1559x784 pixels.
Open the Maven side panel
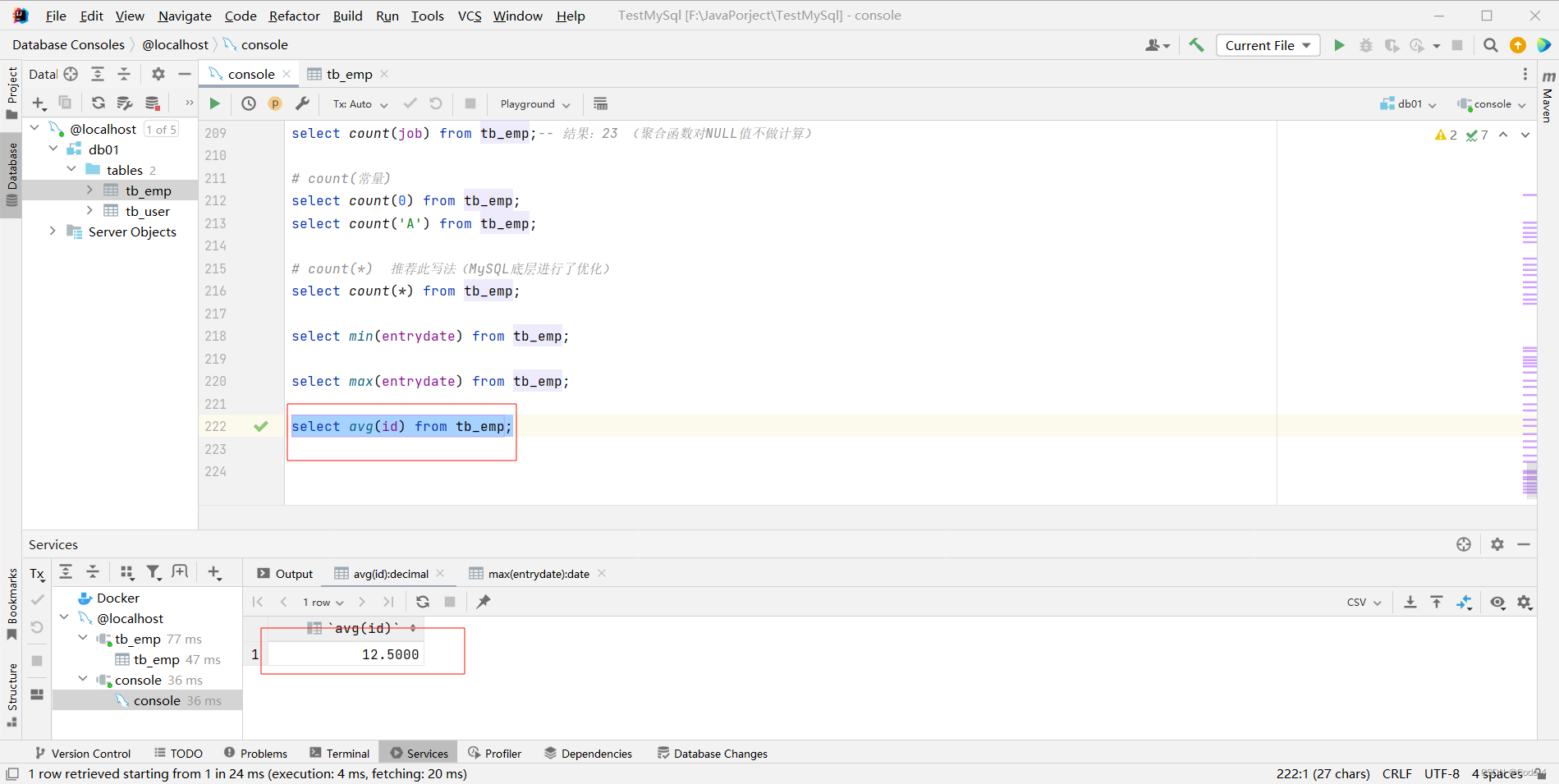pyautogui.click(x=1548, y=96)
